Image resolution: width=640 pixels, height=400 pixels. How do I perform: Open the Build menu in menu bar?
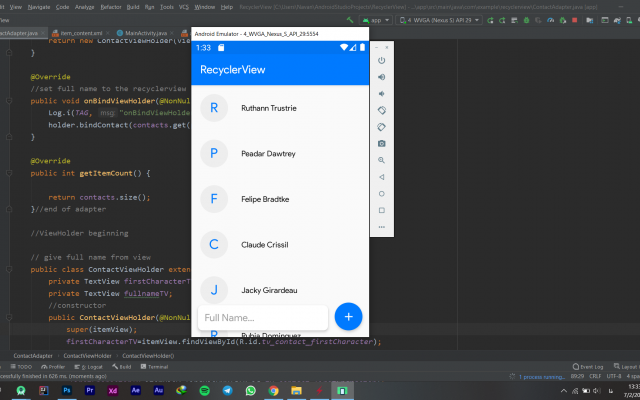click(x=133, y=7)
